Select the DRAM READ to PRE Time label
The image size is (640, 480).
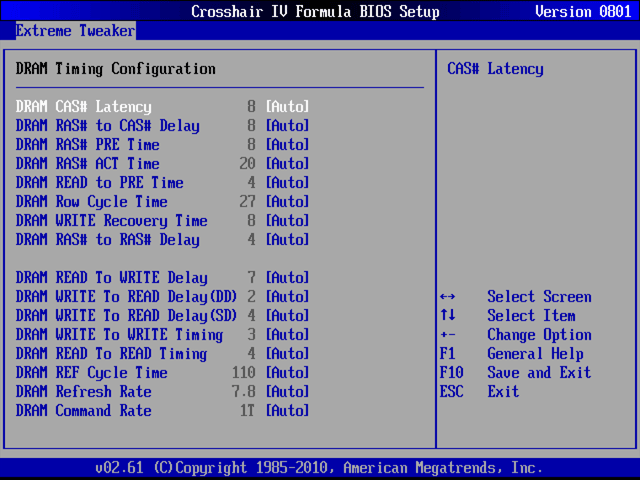coord(100,182)
